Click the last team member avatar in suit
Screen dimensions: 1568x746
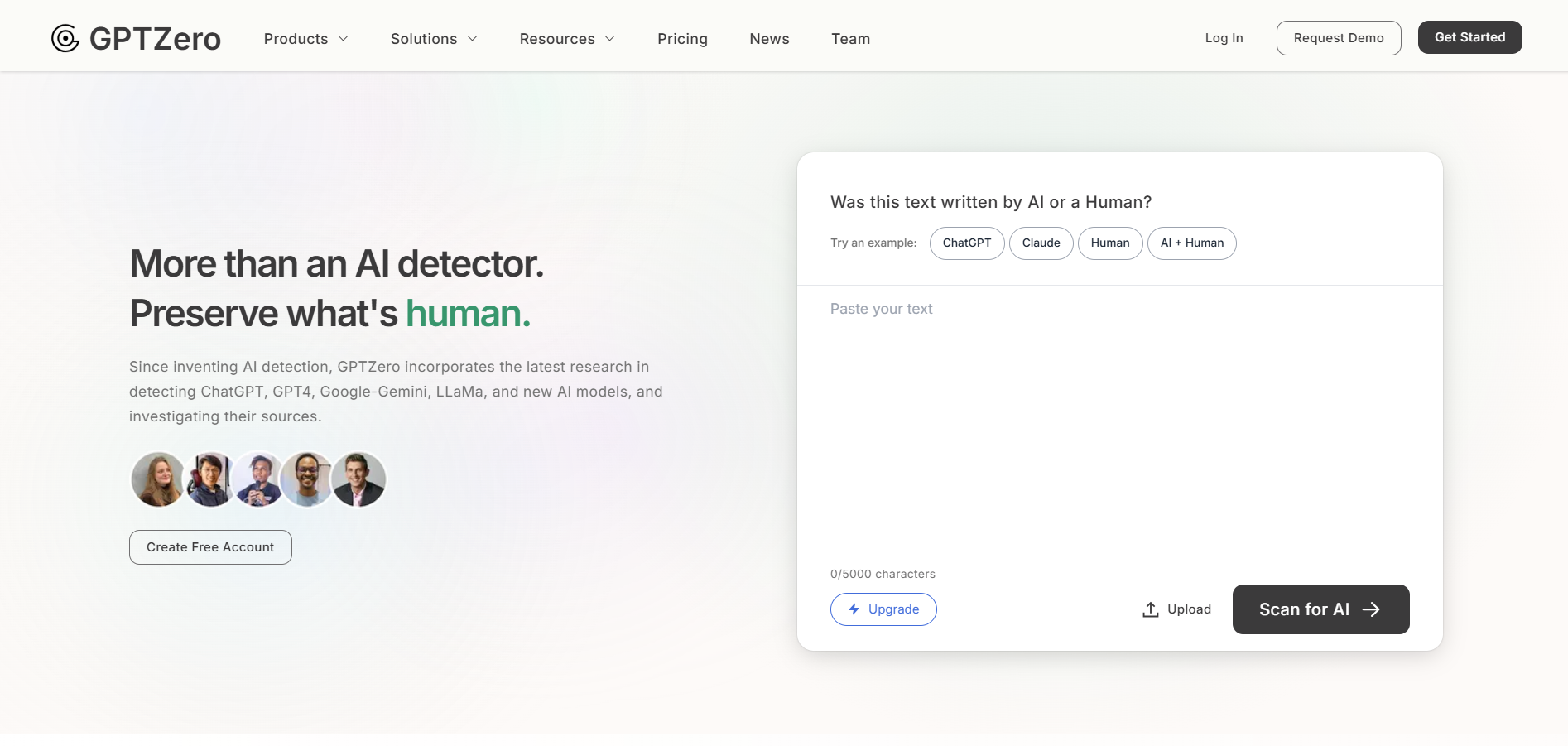coord(359,479)
